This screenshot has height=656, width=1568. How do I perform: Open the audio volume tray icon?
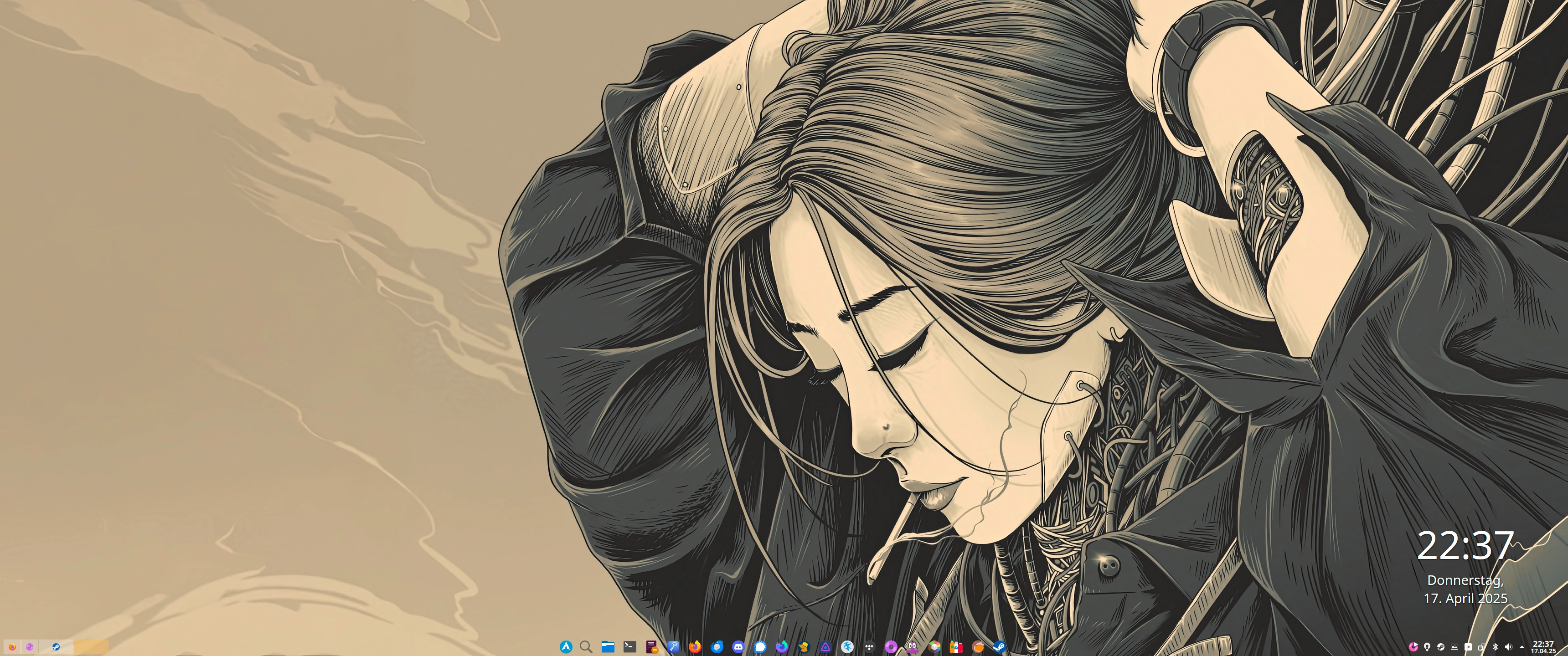tap(1508, 647)
